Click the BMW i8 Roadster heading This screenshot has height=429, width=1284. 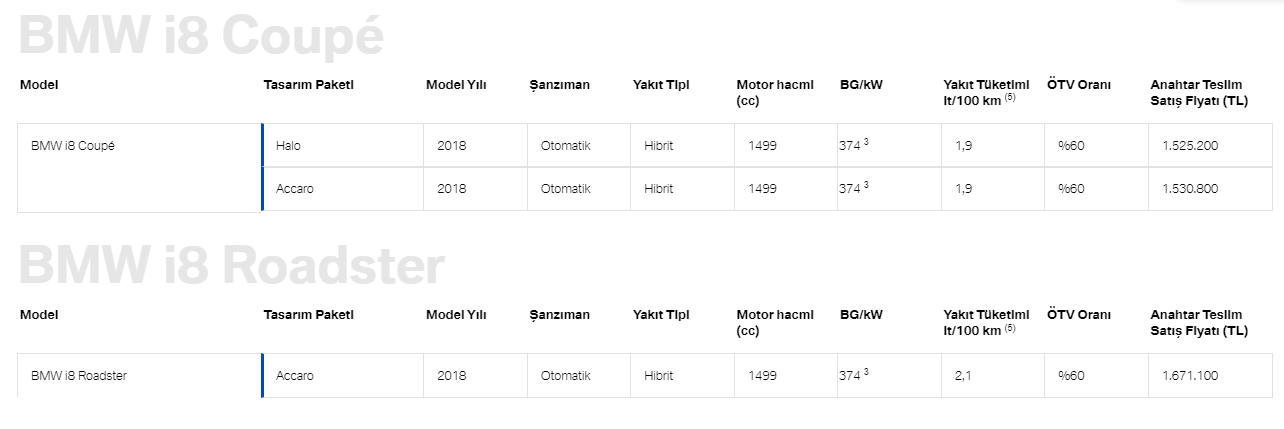click(231, 267)
